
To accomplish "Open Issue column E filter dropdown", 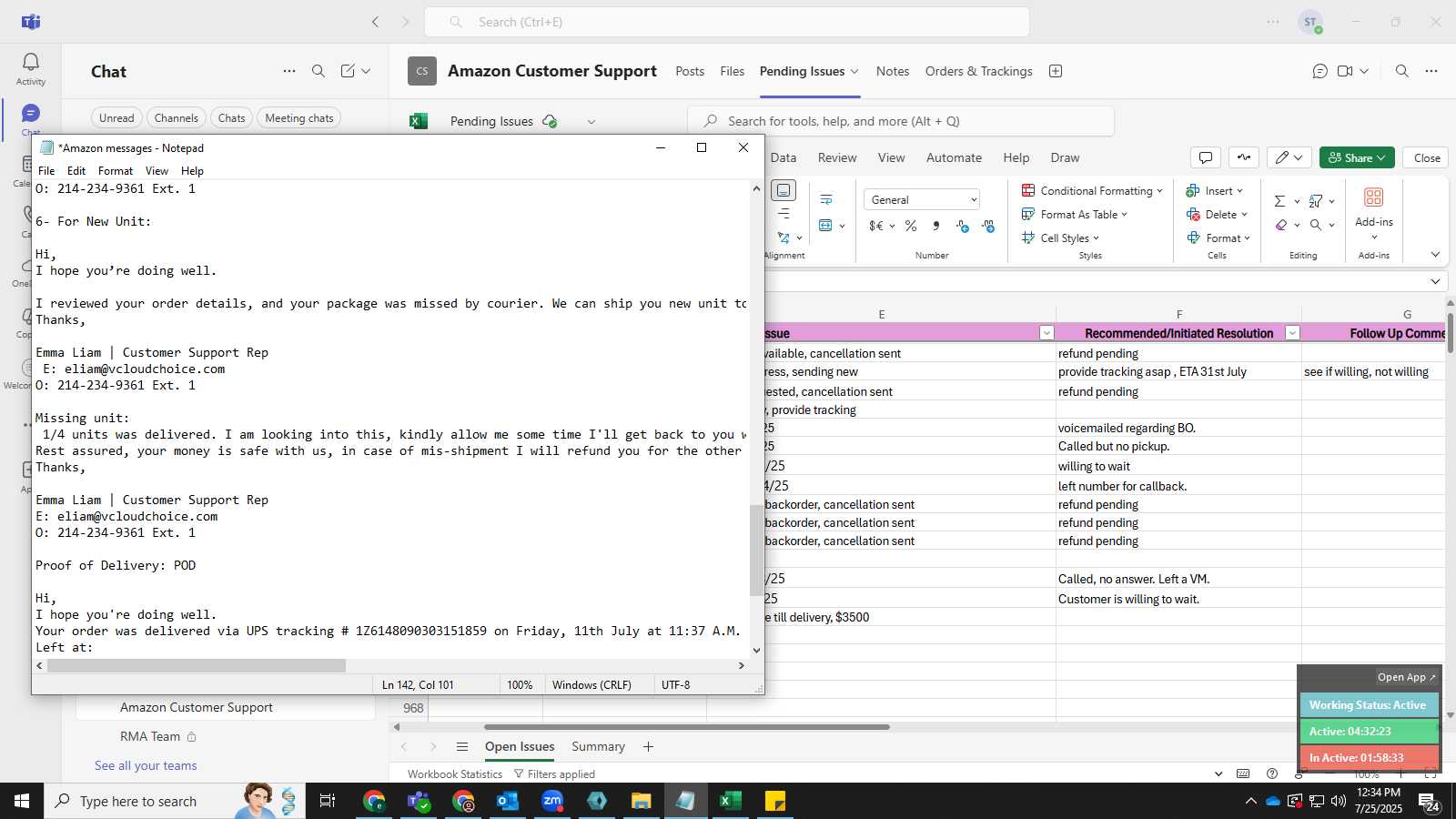I will tap(1046, 333).
